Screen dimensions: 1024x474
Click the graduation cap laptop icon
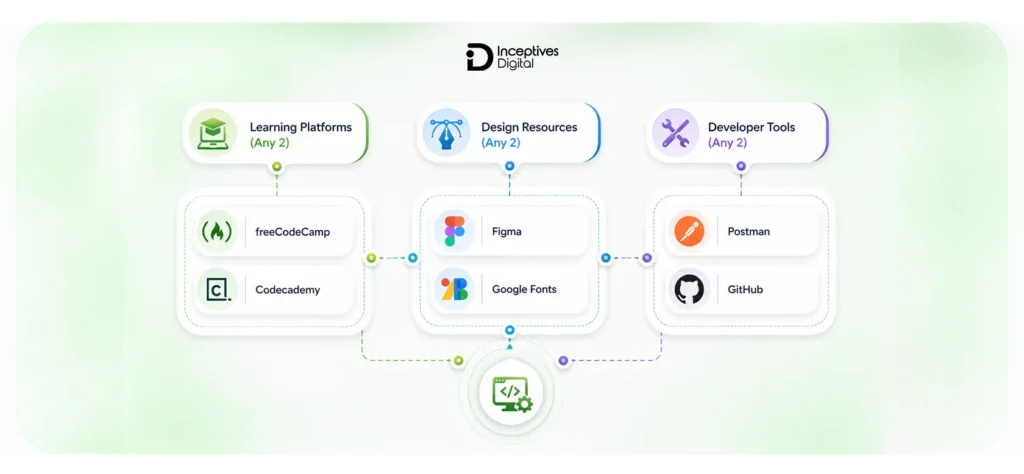(212, 133)
